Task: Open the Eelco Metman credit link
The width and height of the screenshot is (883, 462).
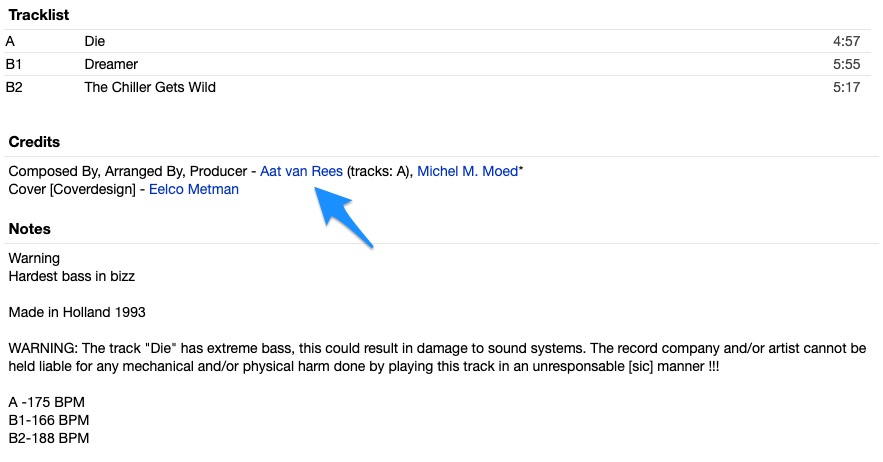Action: (x=194, y=189)
